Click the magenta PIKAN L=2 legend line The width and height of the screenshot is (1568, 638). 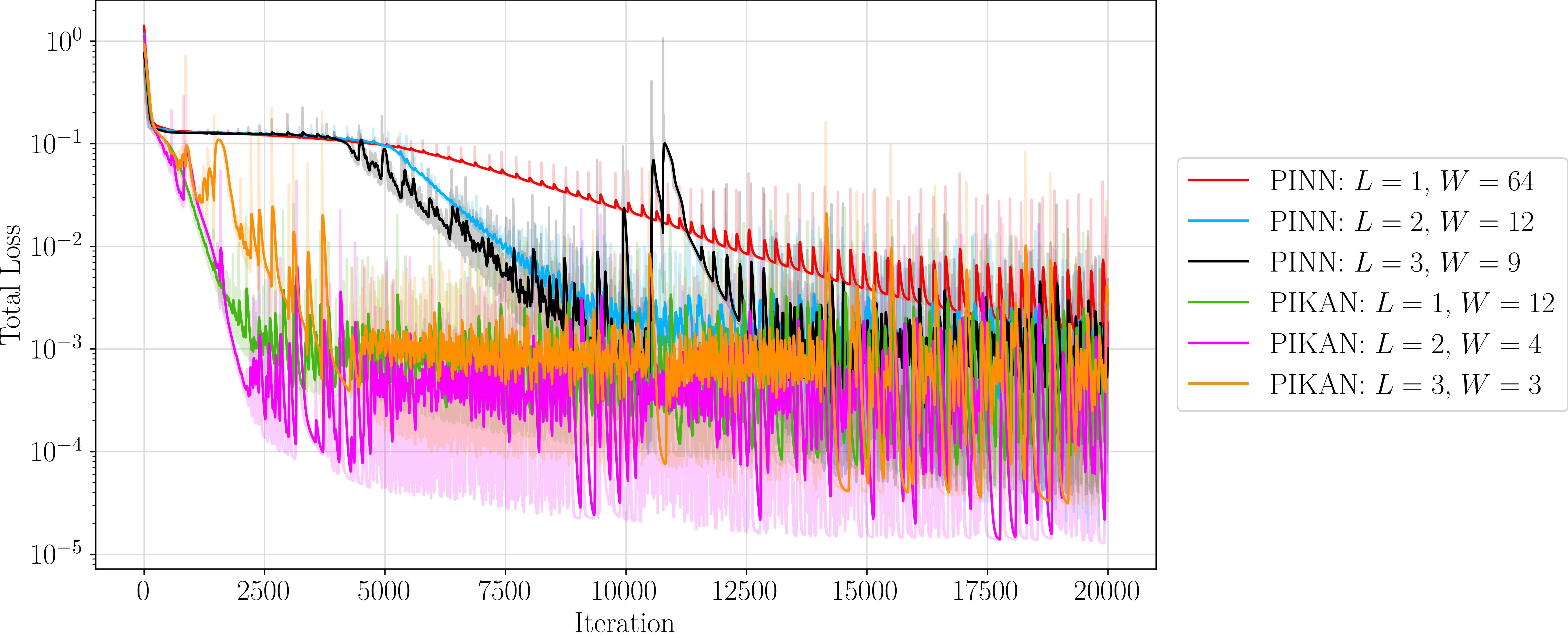click(x=1218, y=343)
